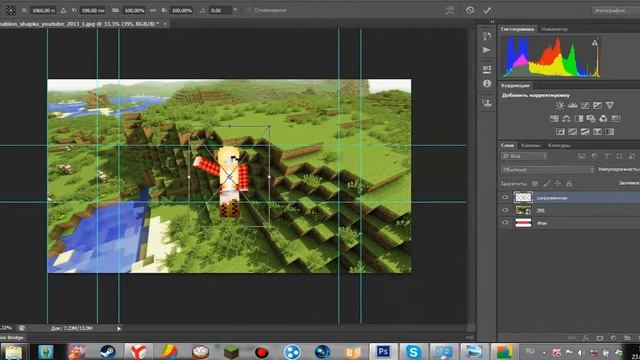Viewport: 640px width, 360px height.
Task: Filter layers by pixel layers
Action: coord(582,156)
